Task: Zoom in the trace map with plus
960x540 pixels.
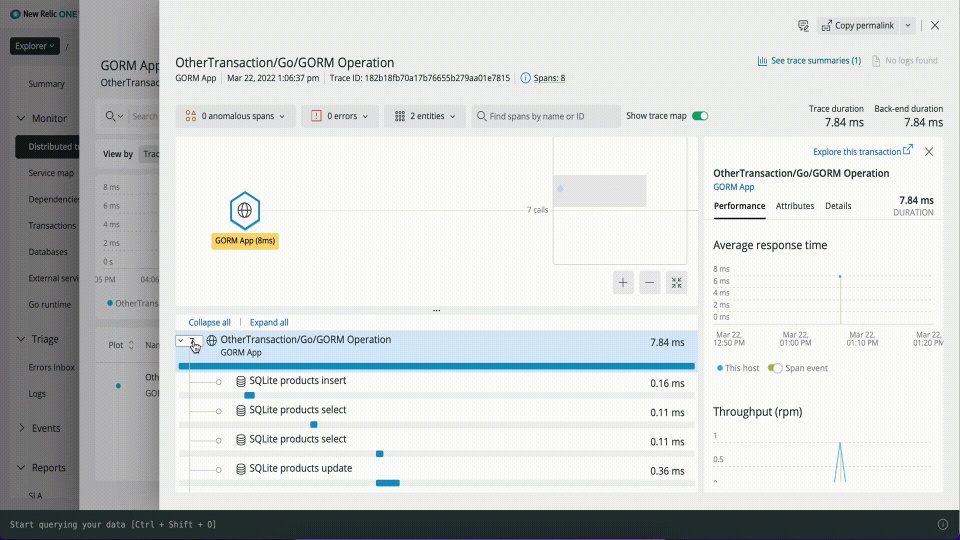Action: tap(623, 282)
